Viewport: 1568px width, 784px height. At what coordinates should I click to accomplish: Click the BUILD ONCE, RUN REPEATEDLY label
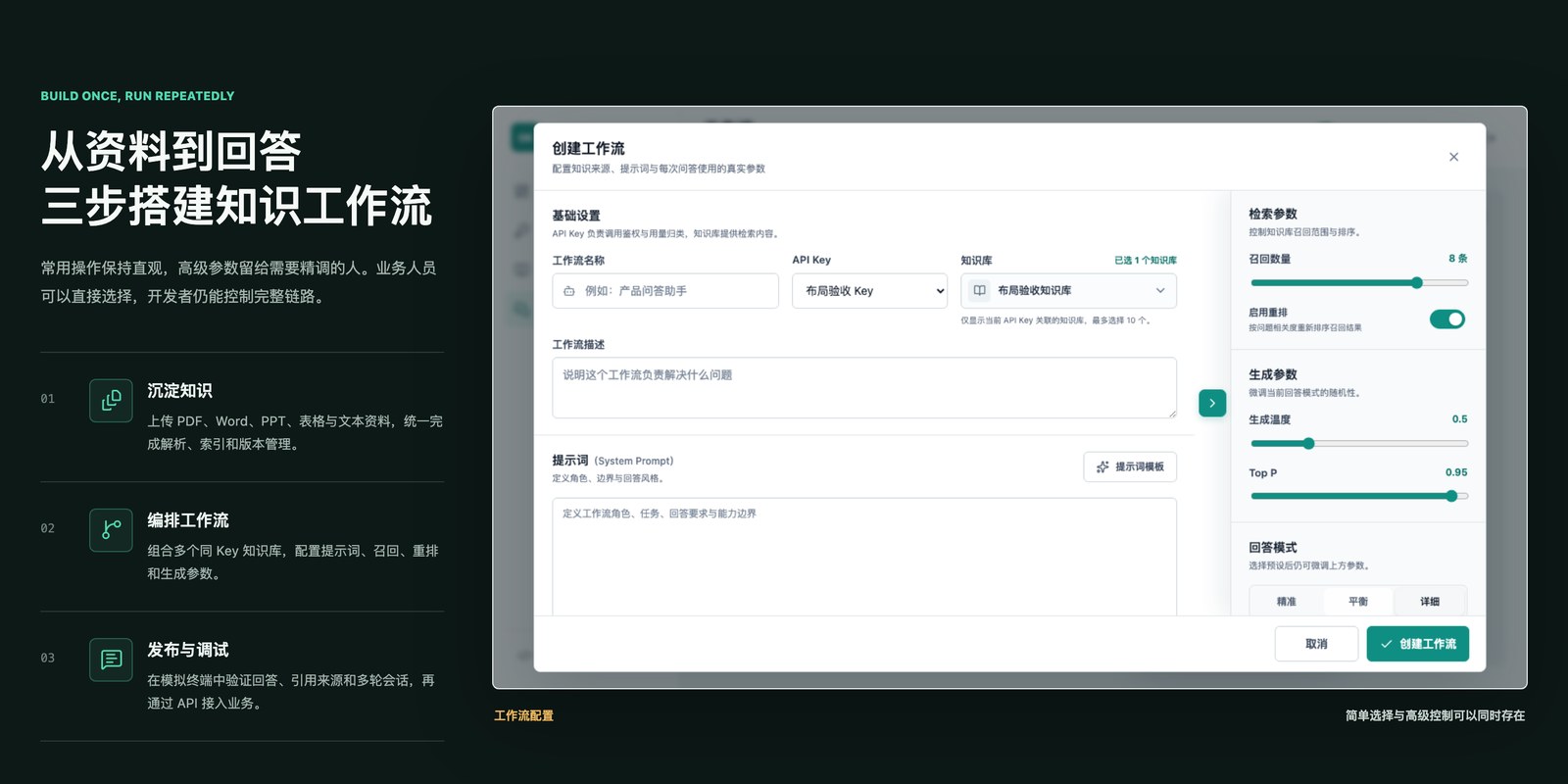[137, 96]
